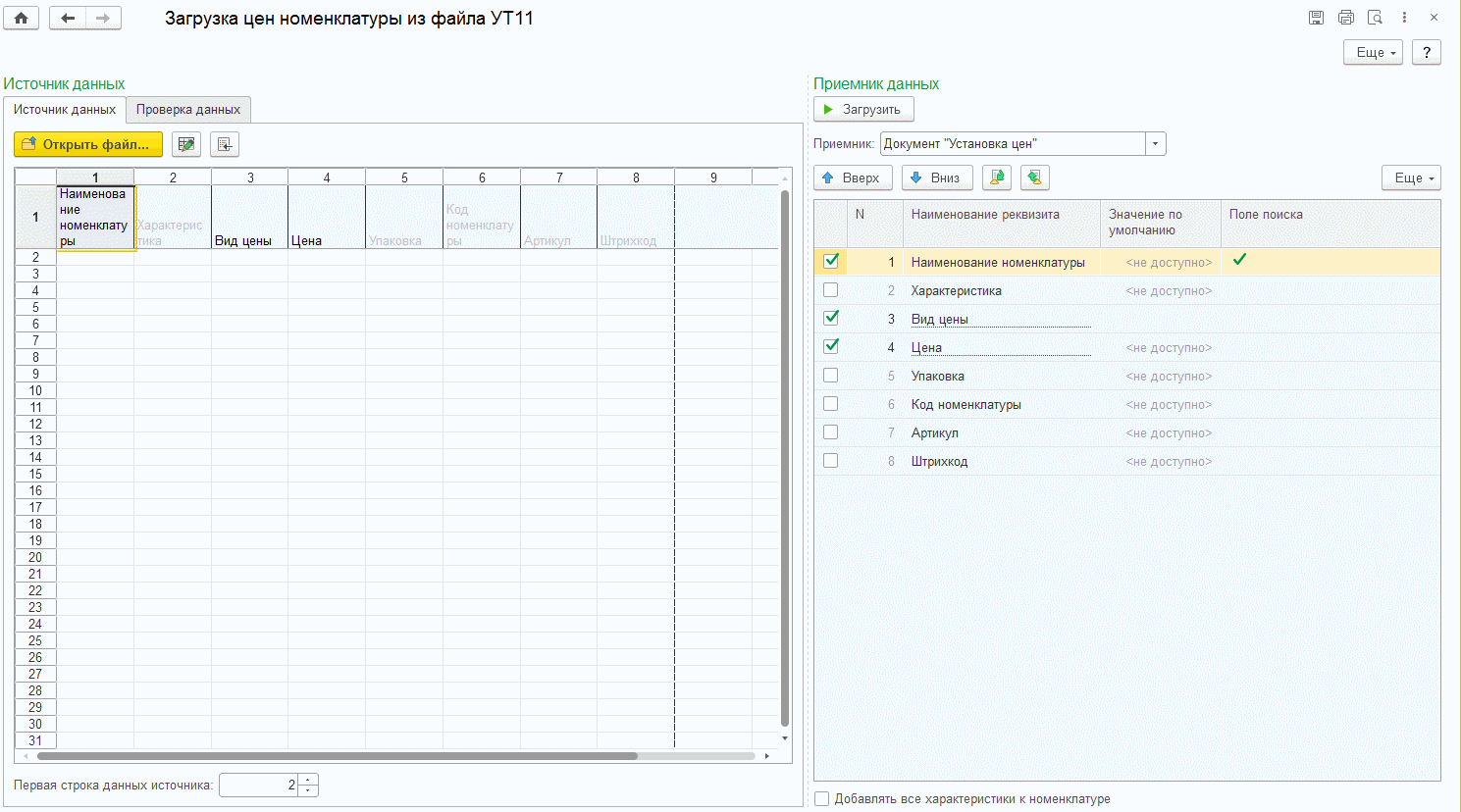Click the Первая строка данных источника field
Image resolution: width=1461 pixels, height=812 pixels.
tap(259, 786)
